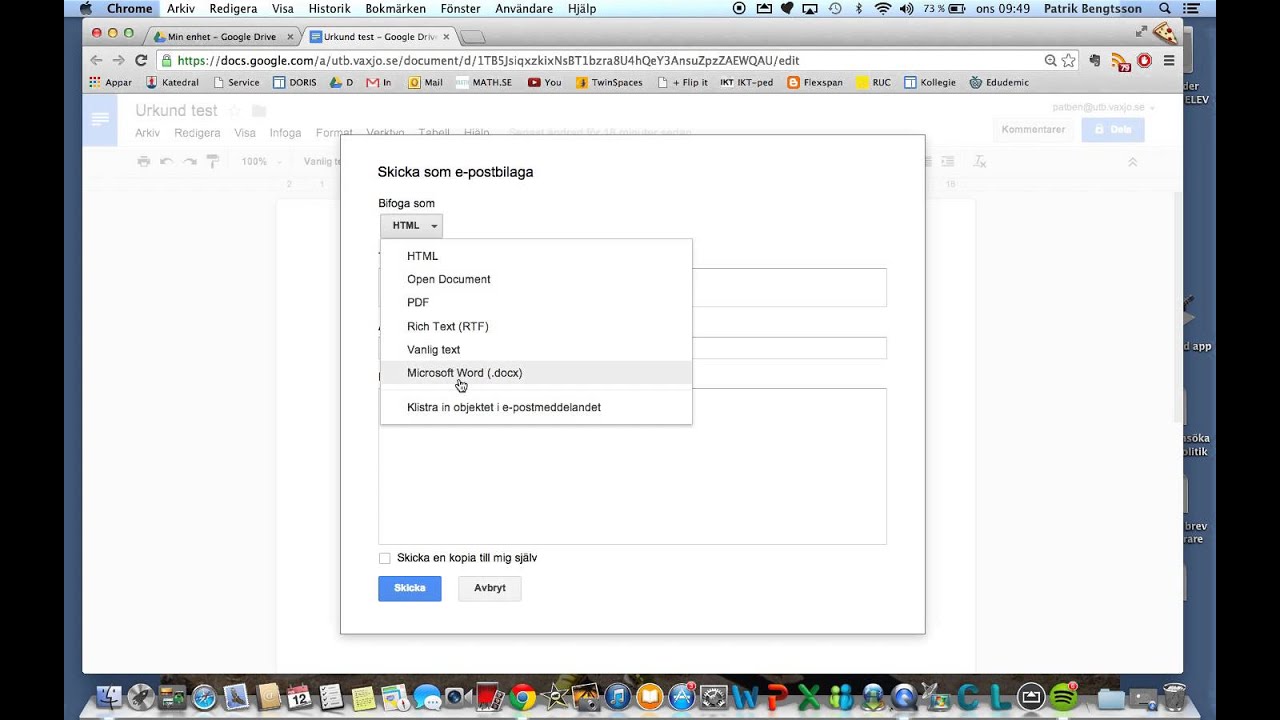Viewport: 1280px width, 720px height.
Task: Bookmark this page with the star icon
Action: tap(1068, 60)
